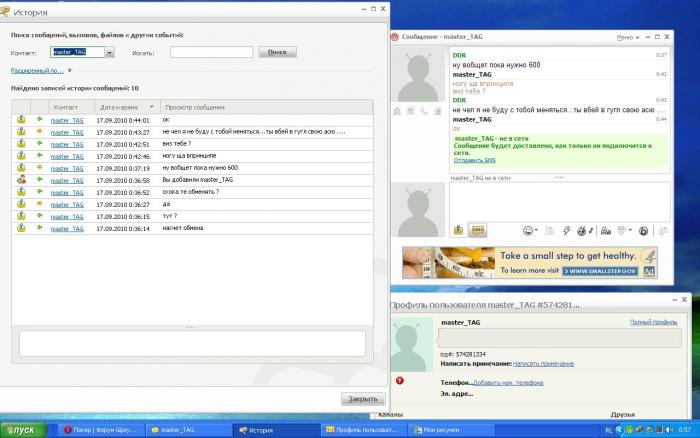Open the Отправить SMS link
The height and width of the screenshot is (438, 700).
tap(475, 160)
